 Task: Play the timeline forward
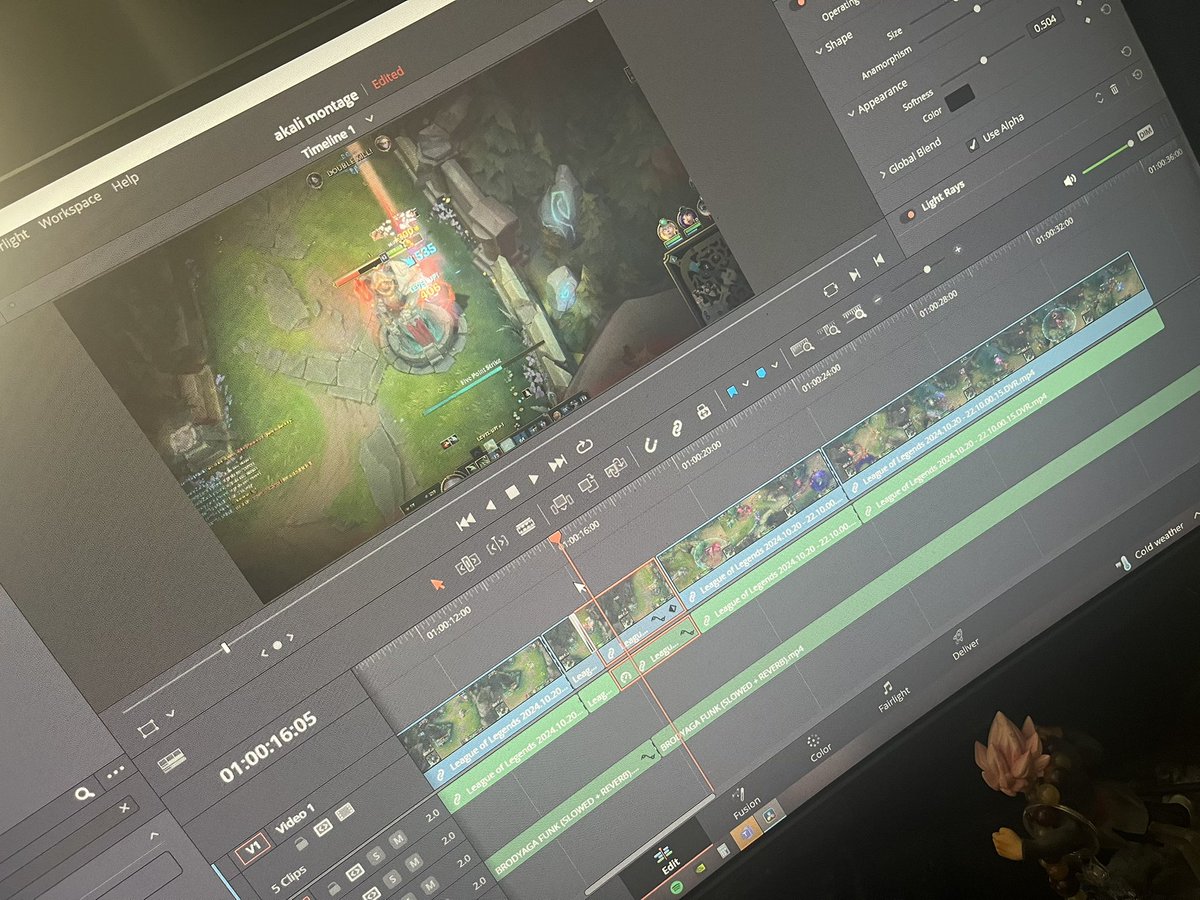point(534,478)
